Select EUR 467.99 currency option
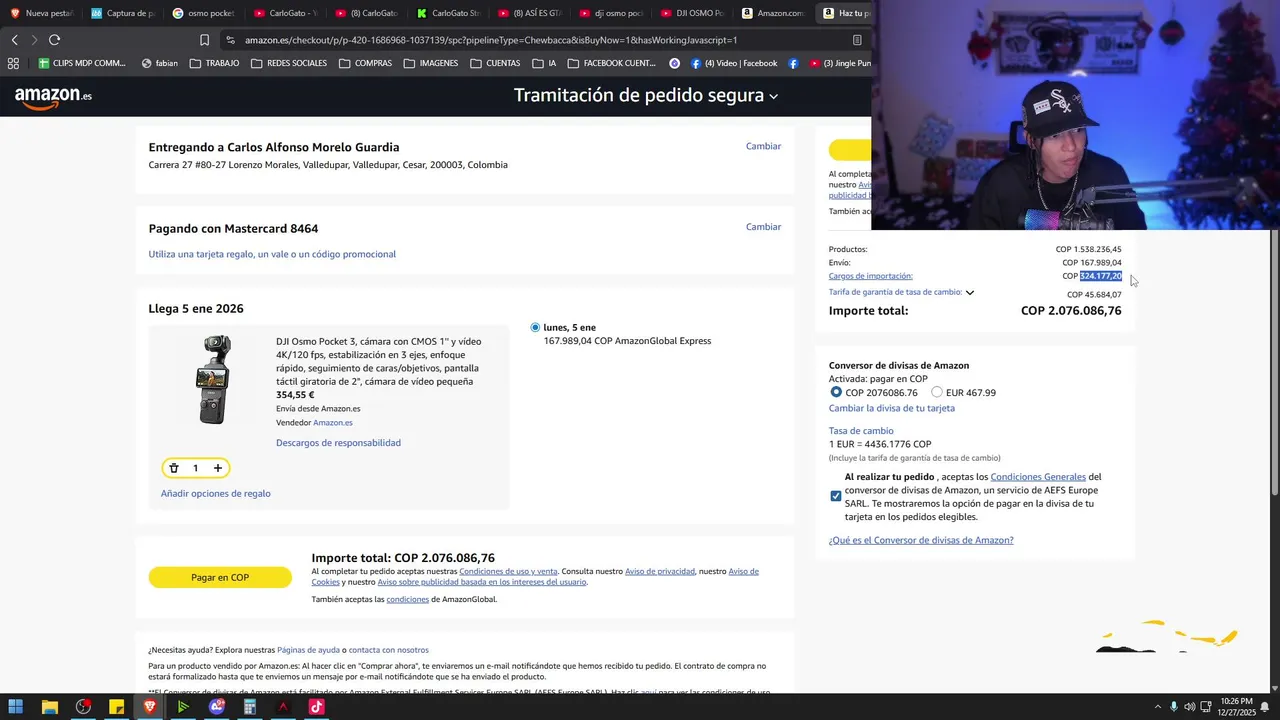The height and width of the screenshot is (720, 1280). tap(937, 392)
